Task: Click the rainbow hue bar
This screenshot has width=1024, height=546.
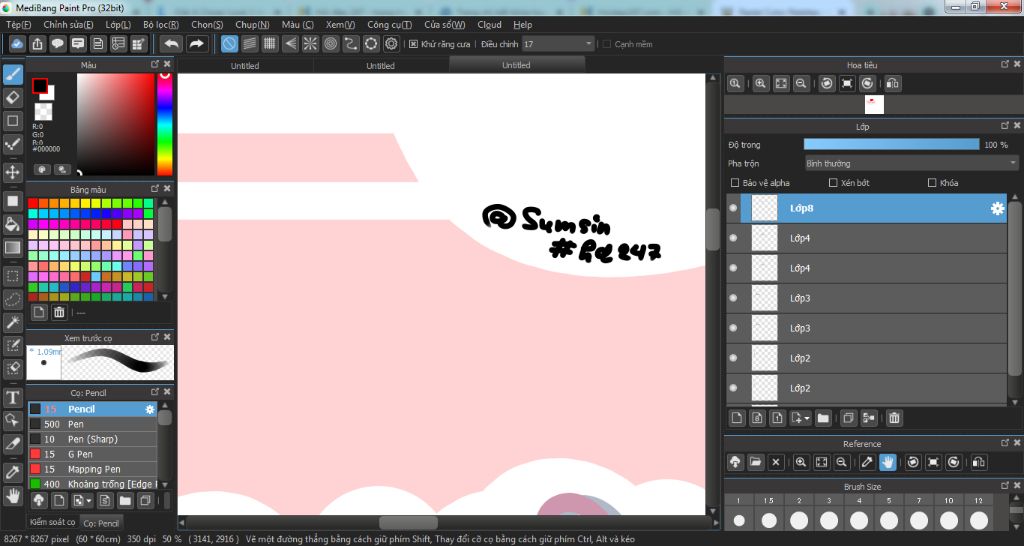Action: click(165, 124)
